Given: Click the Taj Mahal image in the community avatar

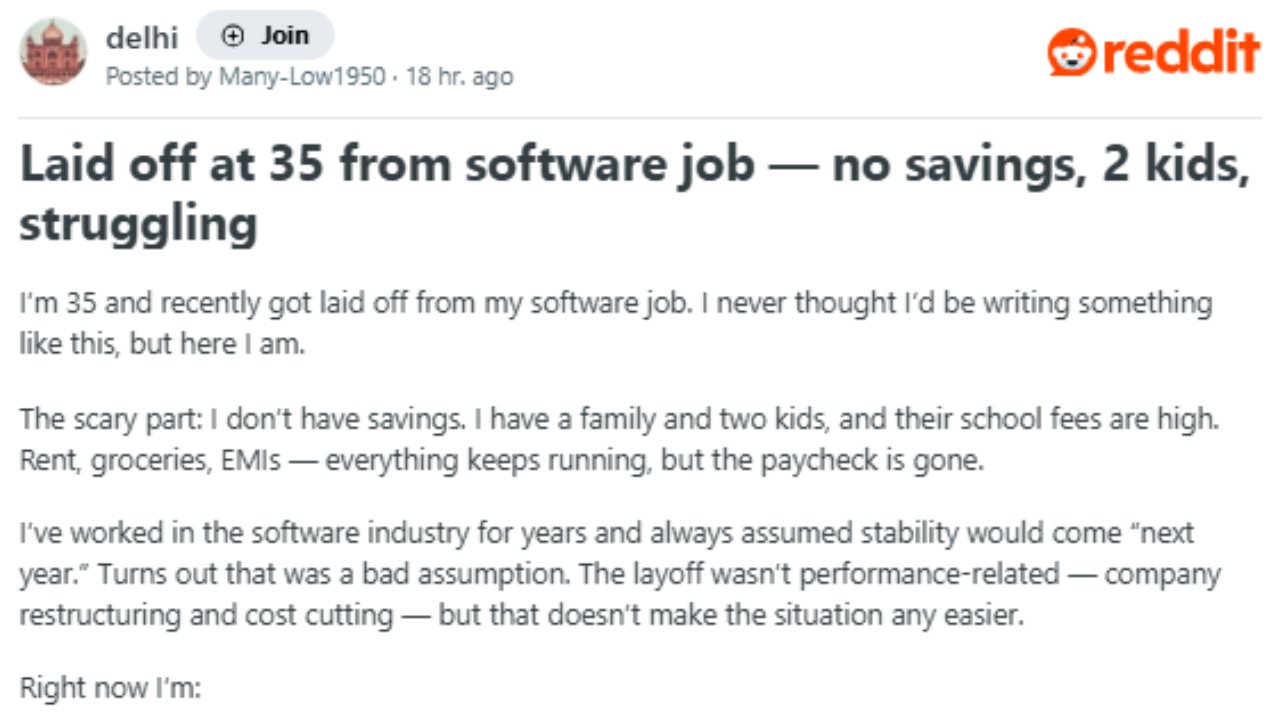Looking at the screenshot, I should pyautogui.click(x=54, y=51).
